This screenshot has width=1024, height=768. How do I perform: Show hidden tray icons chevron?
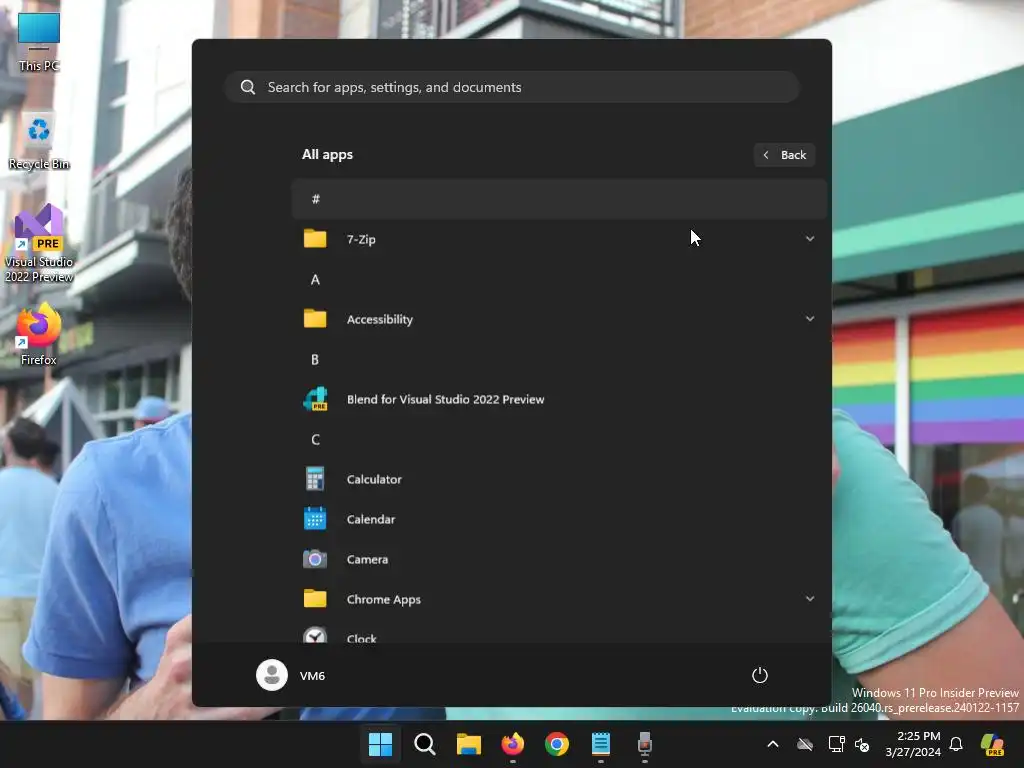pyautogui.click(x=773, y=744)
